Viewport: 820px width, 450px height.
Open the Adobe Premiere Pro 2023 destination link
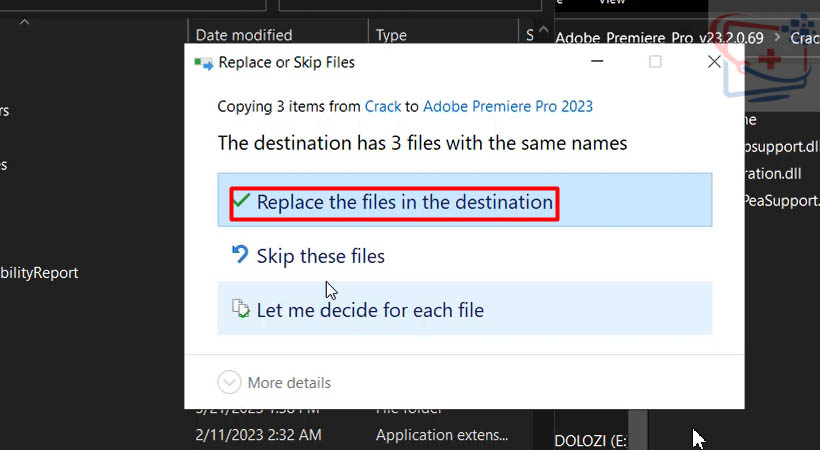508,106
